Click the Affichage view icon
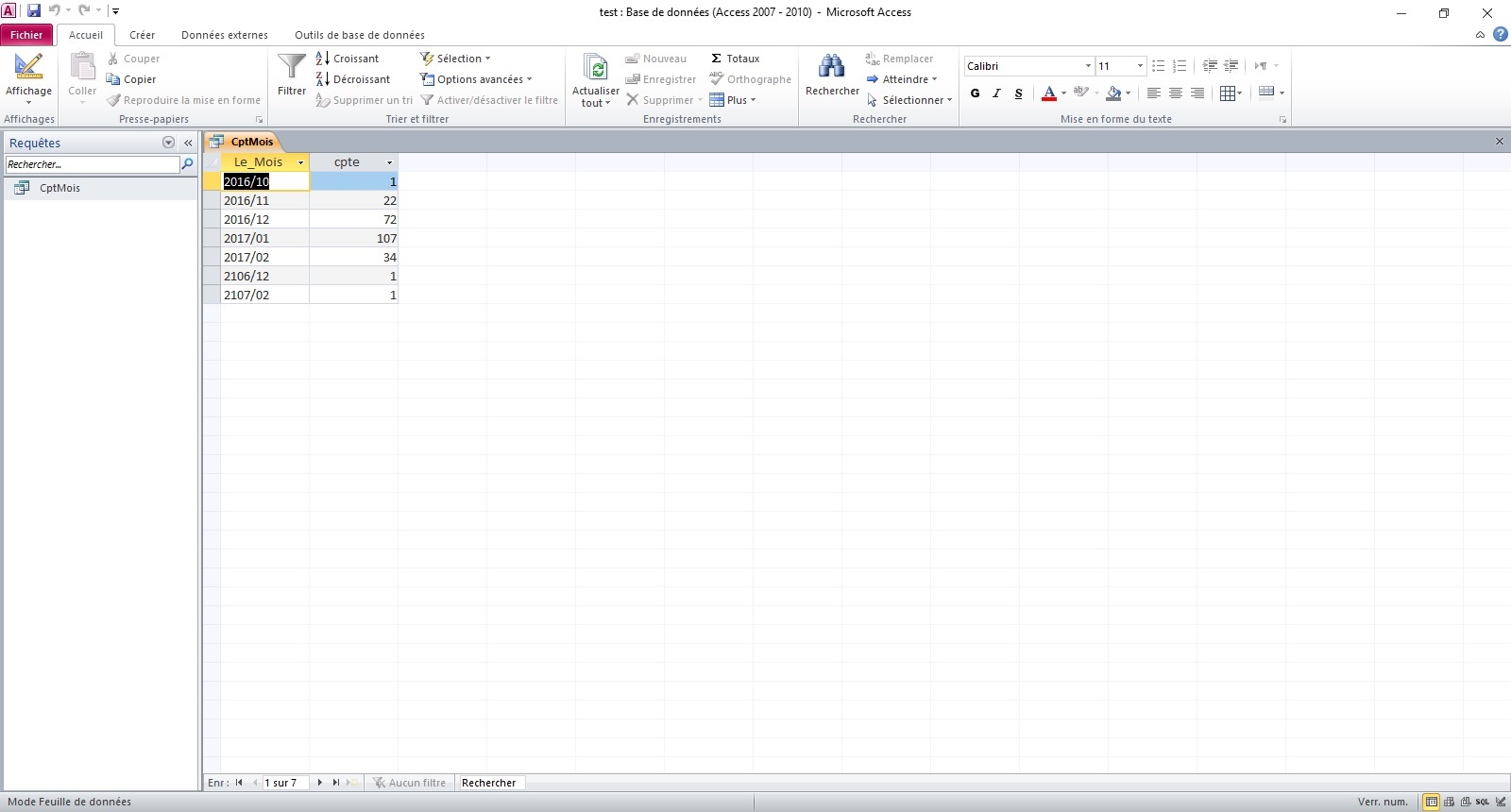This screenshot has height=812, width=1511. pos(28,67)
